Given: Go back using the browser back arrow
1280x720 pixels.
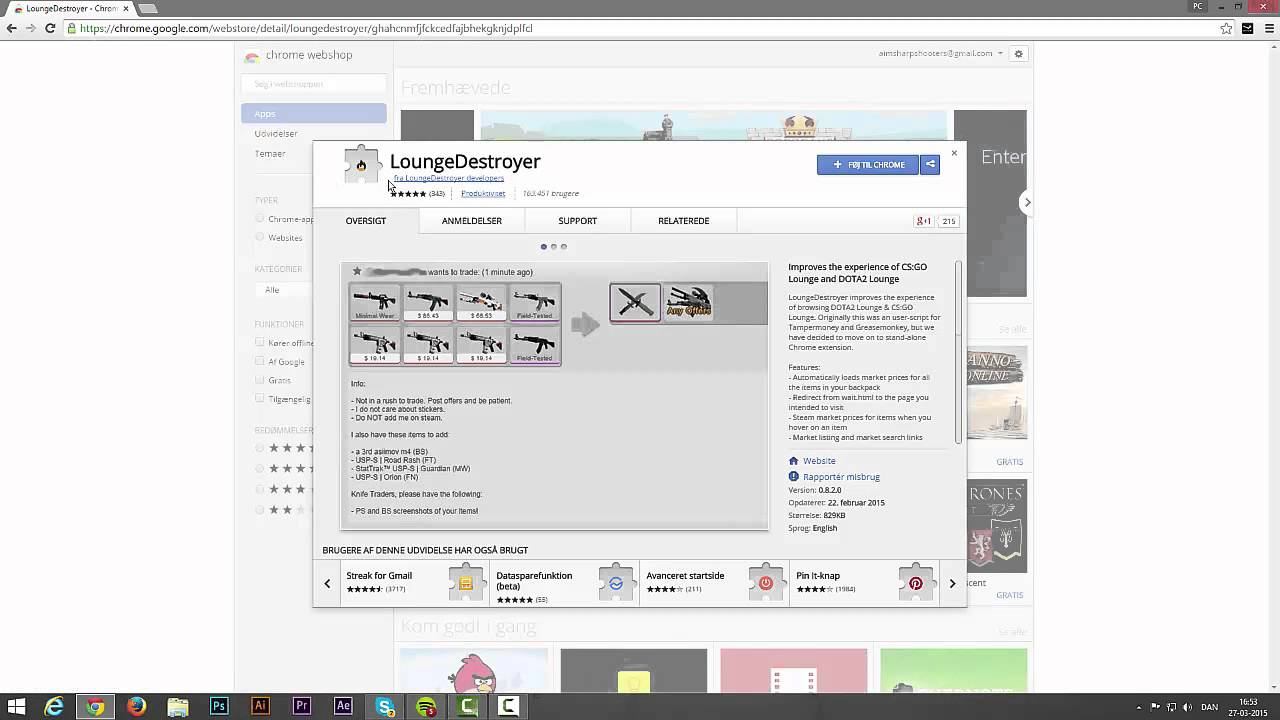Looking at the screenshot, I should tap(12, 28).
